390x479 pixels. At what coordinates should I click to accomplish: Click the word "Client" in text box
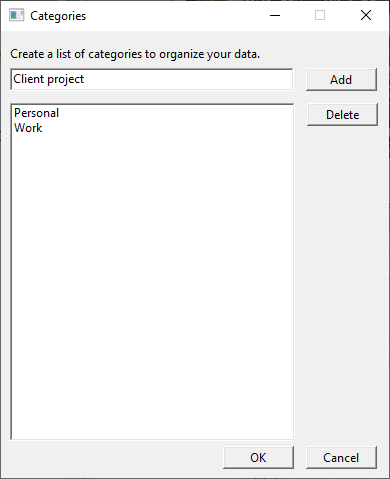[x=29, y=79]
